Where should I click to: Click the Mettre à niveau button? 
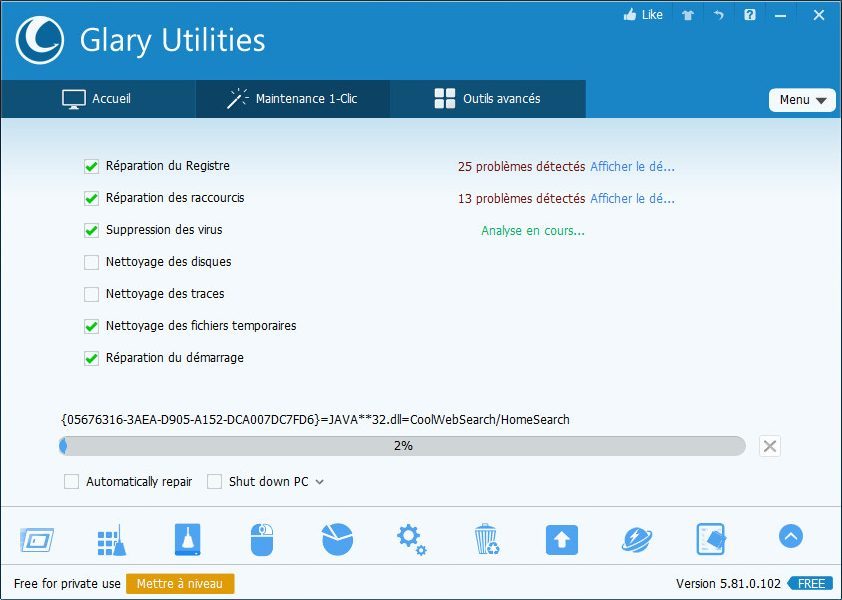pyautogui.click(x=180, y=584)
